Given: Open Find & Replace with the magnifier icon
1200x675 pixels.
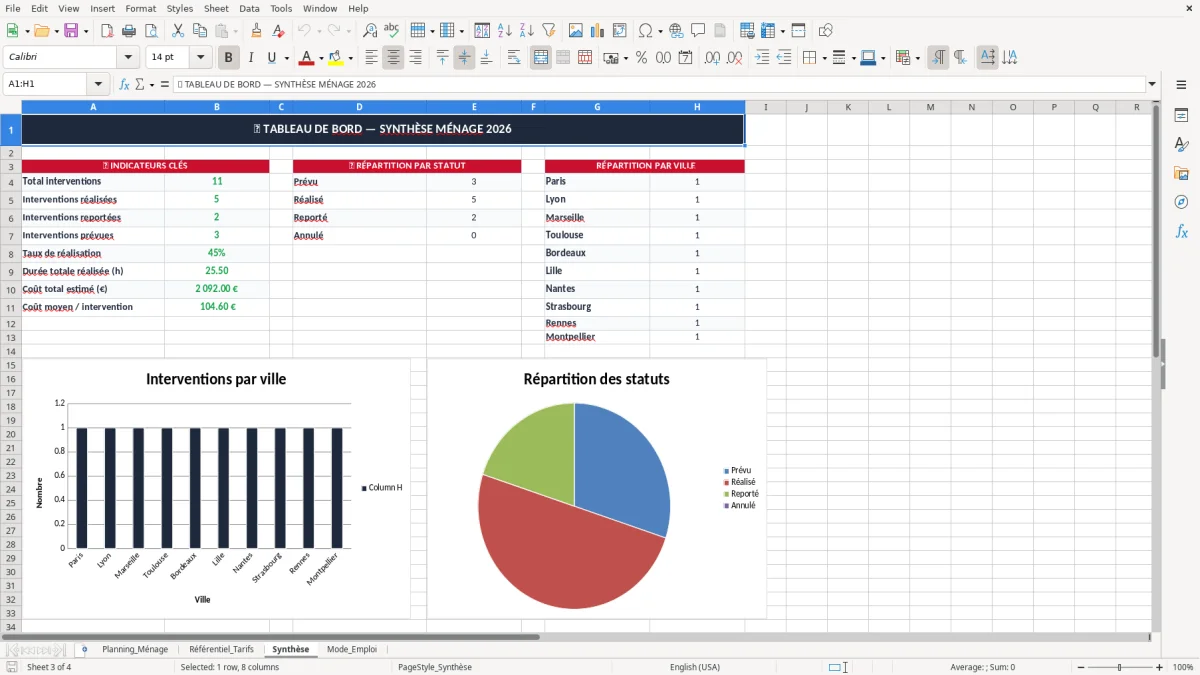Looking at the screenshot, I should [x=370, y=31].
